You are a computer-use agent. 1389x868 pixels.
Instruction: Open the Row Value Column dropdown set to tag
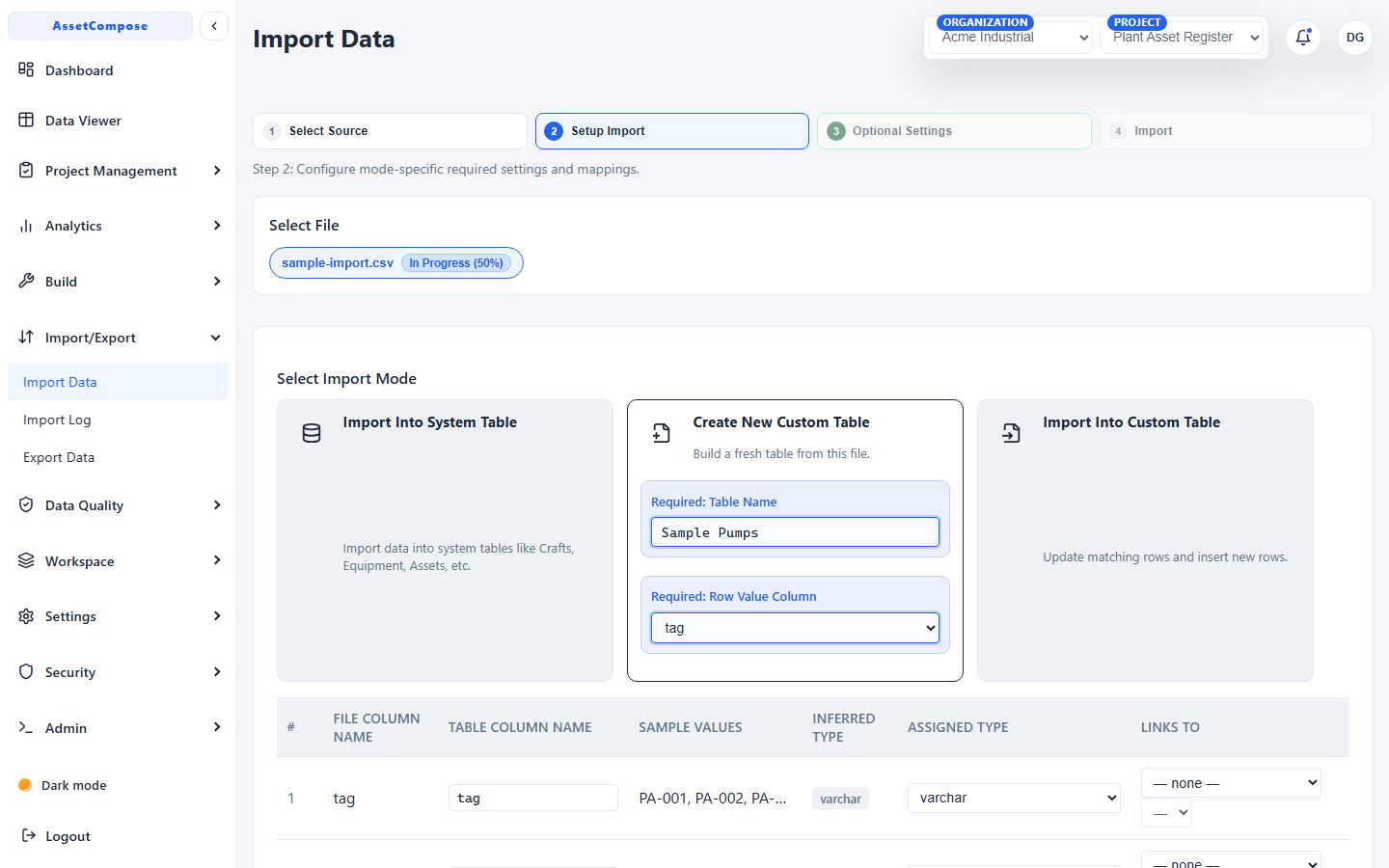(x=795, y=628)
